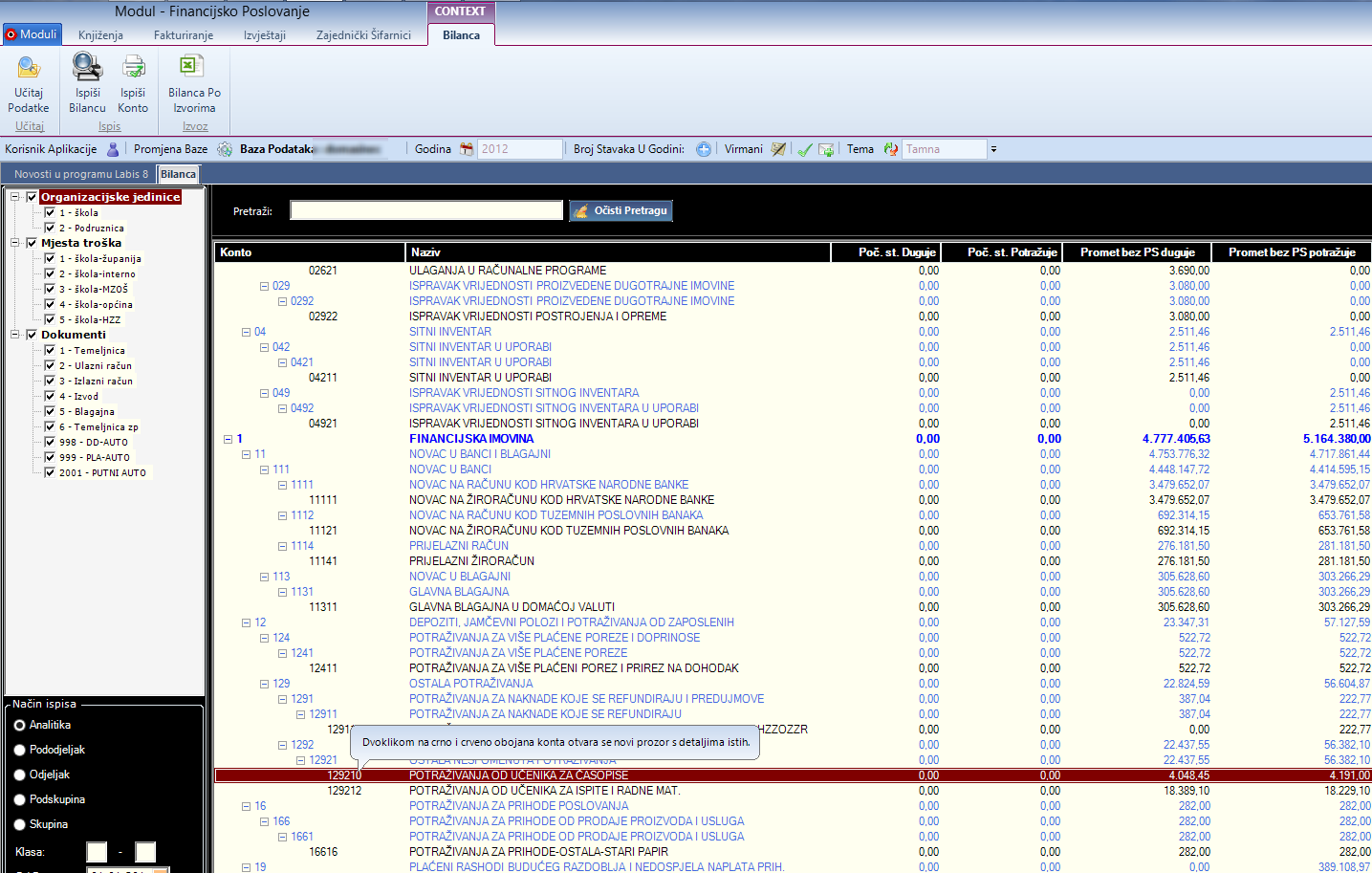The width and height of the screenshot is (1372, 873).
Task: Click the Ispiši Konto icon
Action: 133,67
